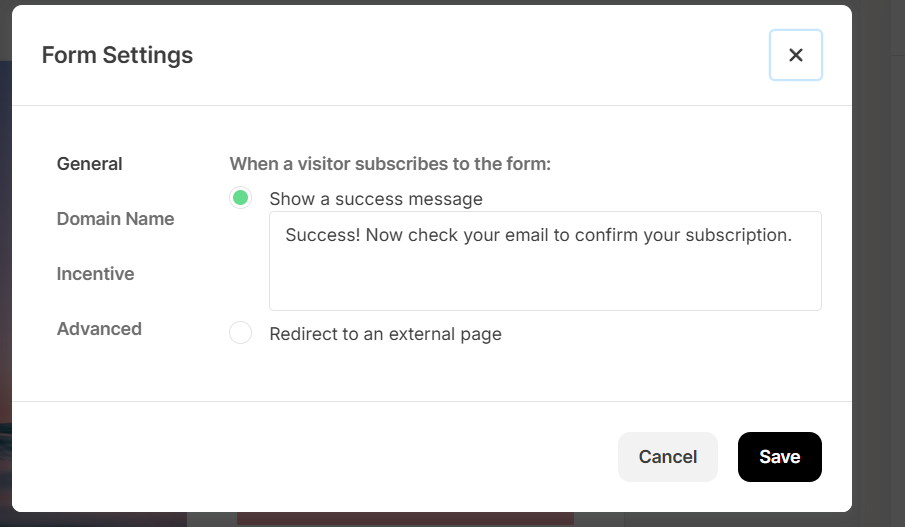Focus the success message text area
905x527 pixels.
[x=545, y=261]
